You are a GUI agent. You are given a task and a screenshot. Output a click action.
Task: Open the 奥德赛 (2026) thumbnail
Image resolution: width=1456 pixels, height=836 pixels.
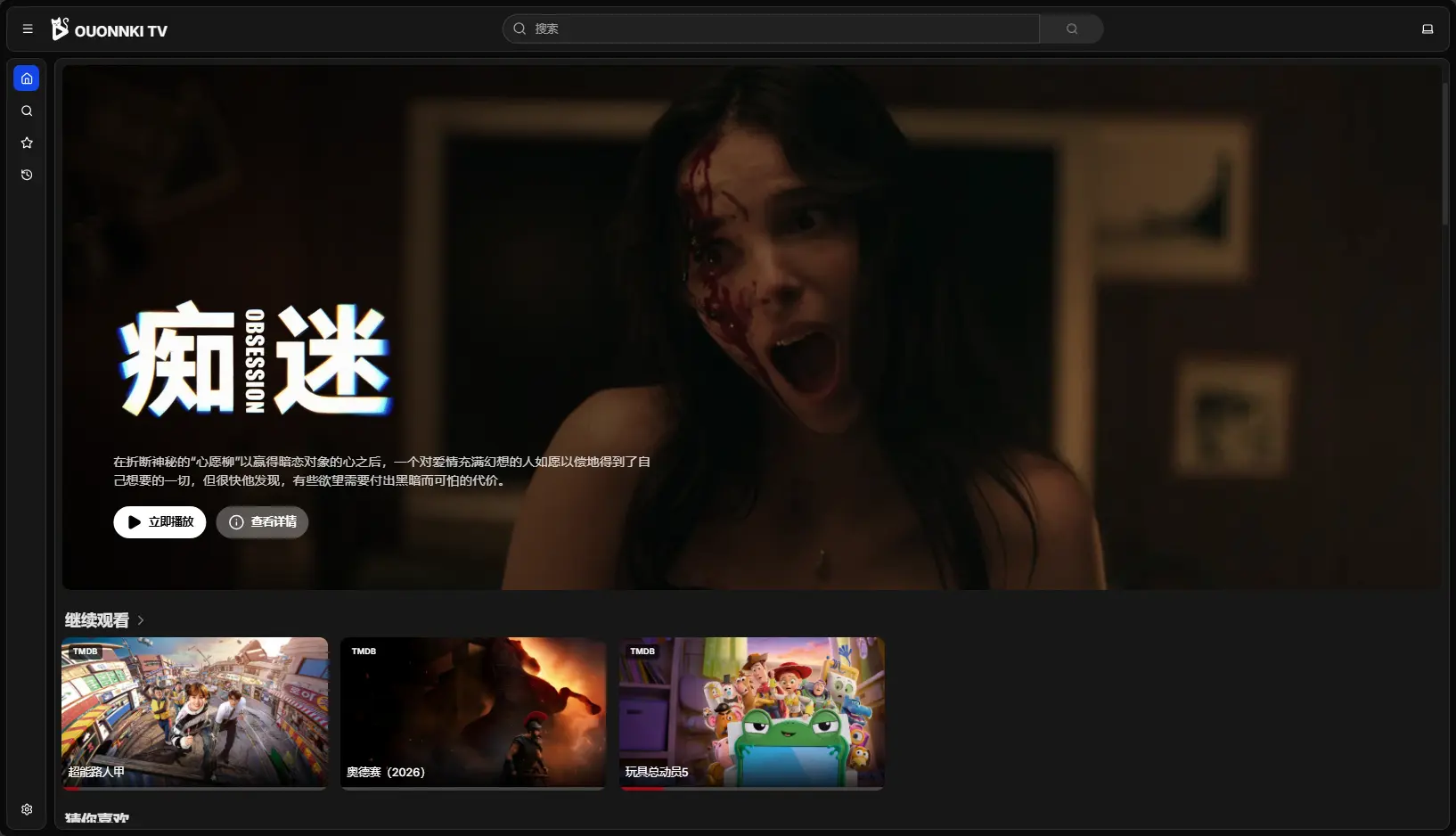(473, 712)
